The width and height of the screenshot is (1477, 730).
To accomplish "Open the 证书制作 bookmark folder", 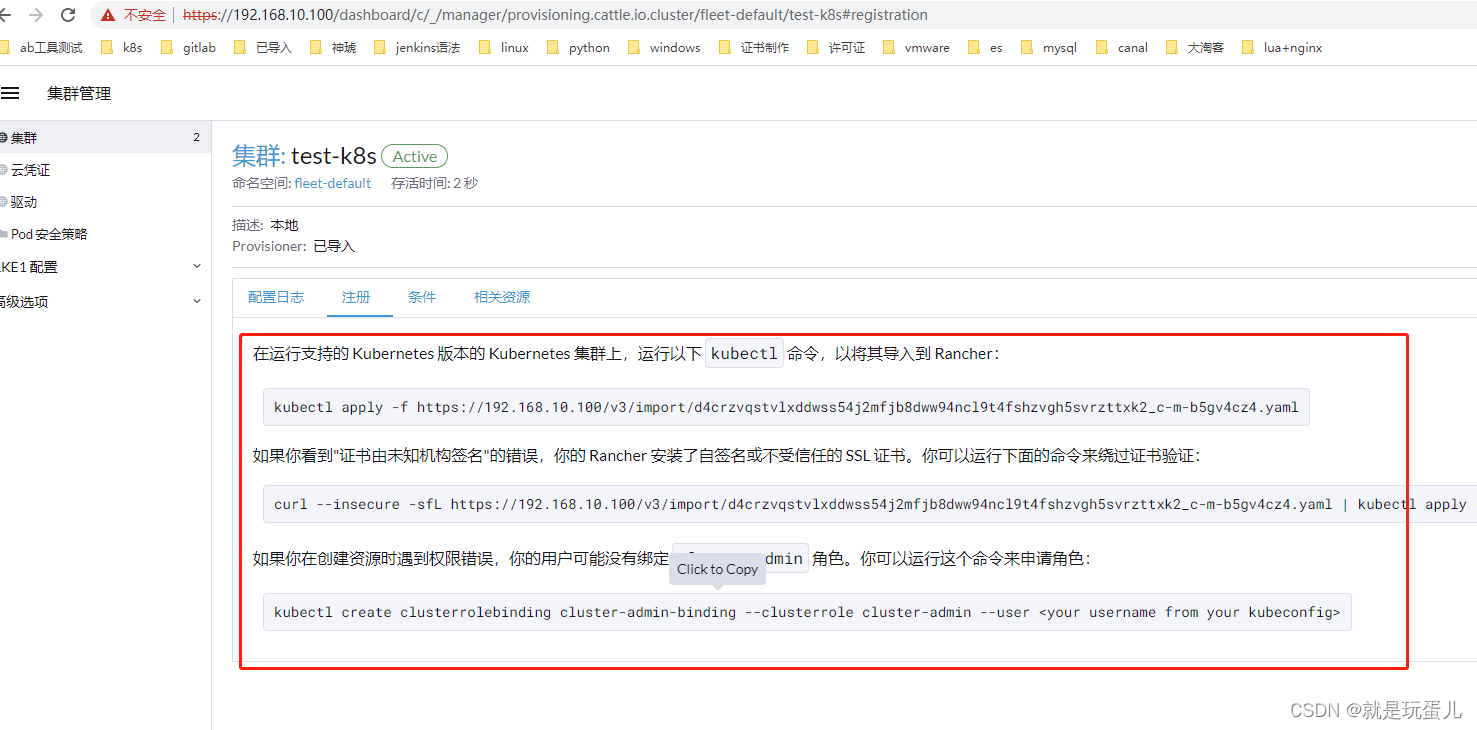I will (x=754, y=47).
